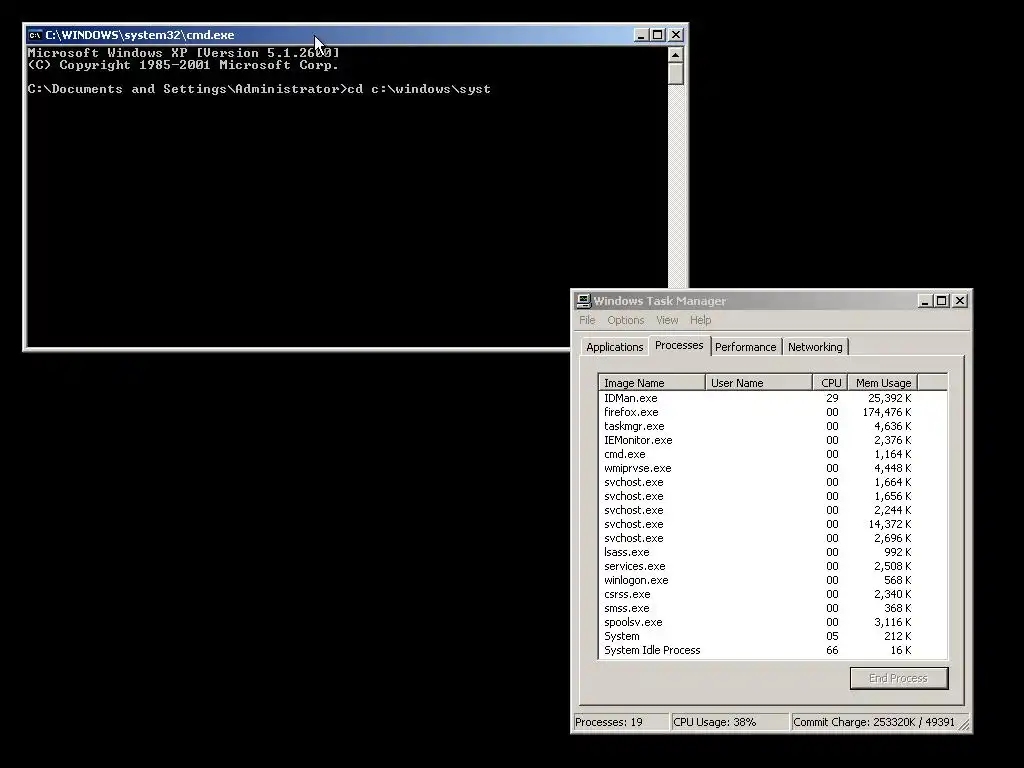Screen dimensions: 1024x768
Task: Select the lsass.exe process row
Action: pyautogui.click(x=773, y=552)
